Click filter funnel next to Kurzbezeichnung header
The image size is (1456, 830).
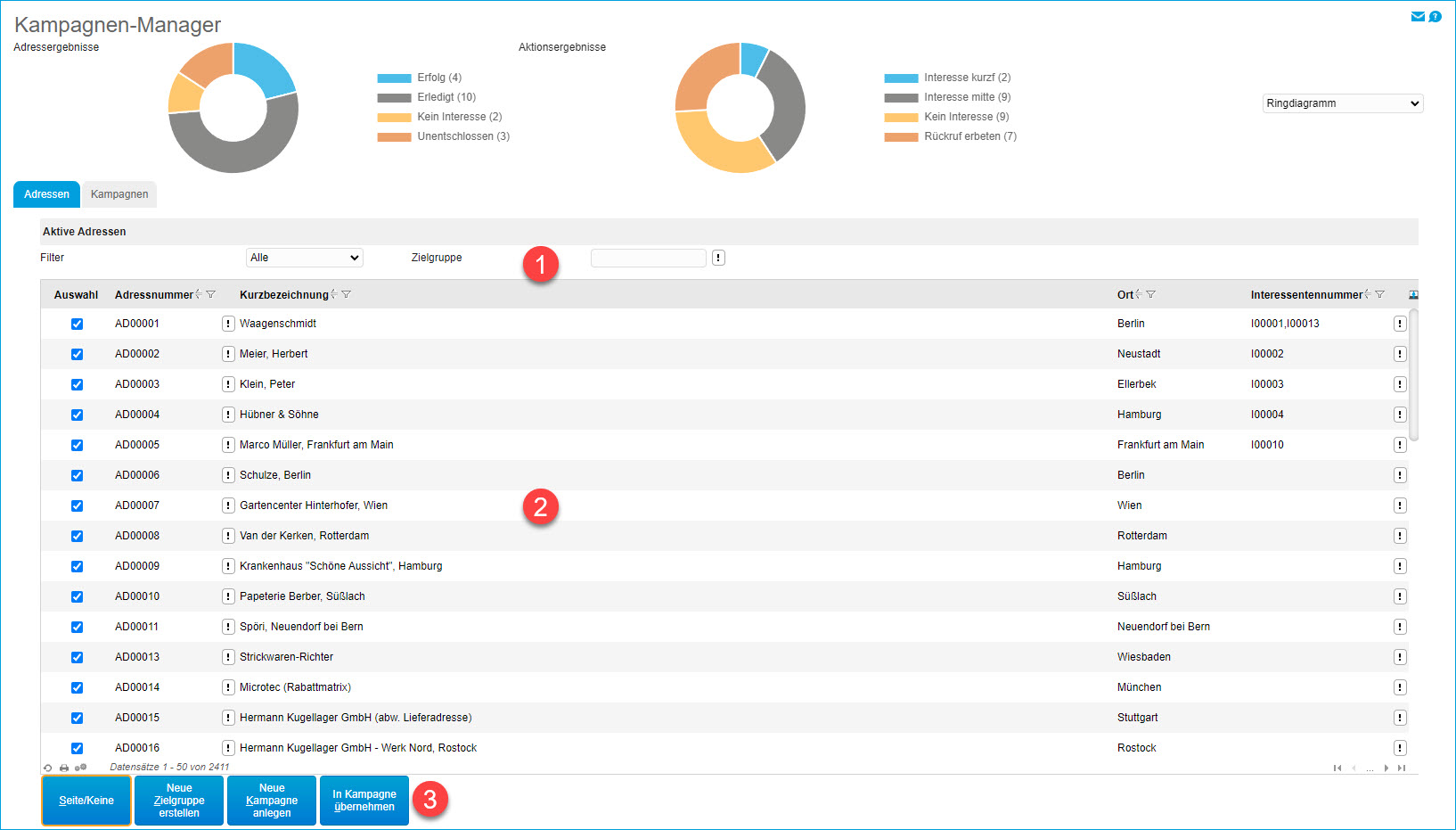pyautogui.click(x=346, y=294)
